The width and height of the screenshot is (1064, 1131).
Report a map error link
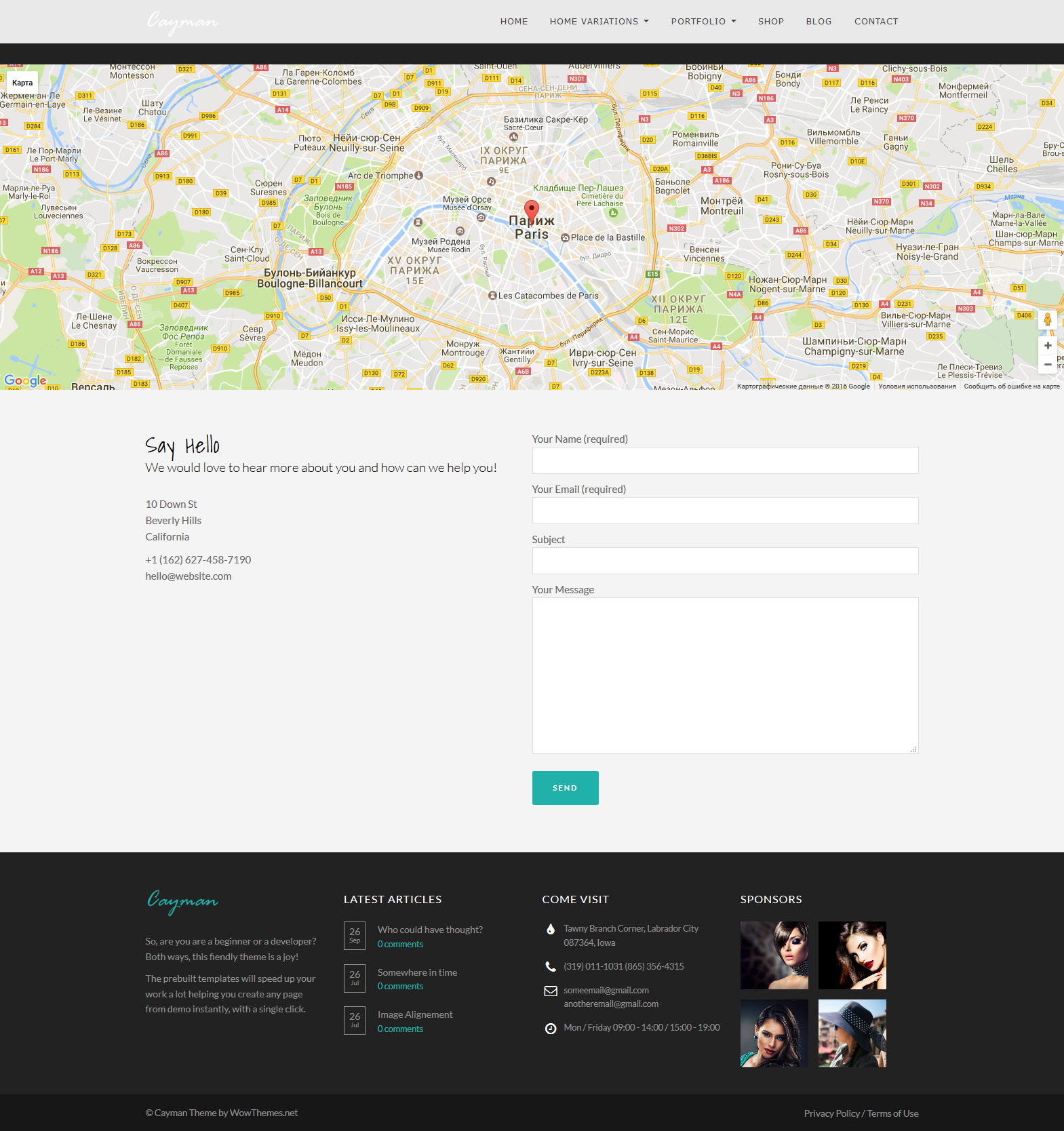coord(1012,386)
